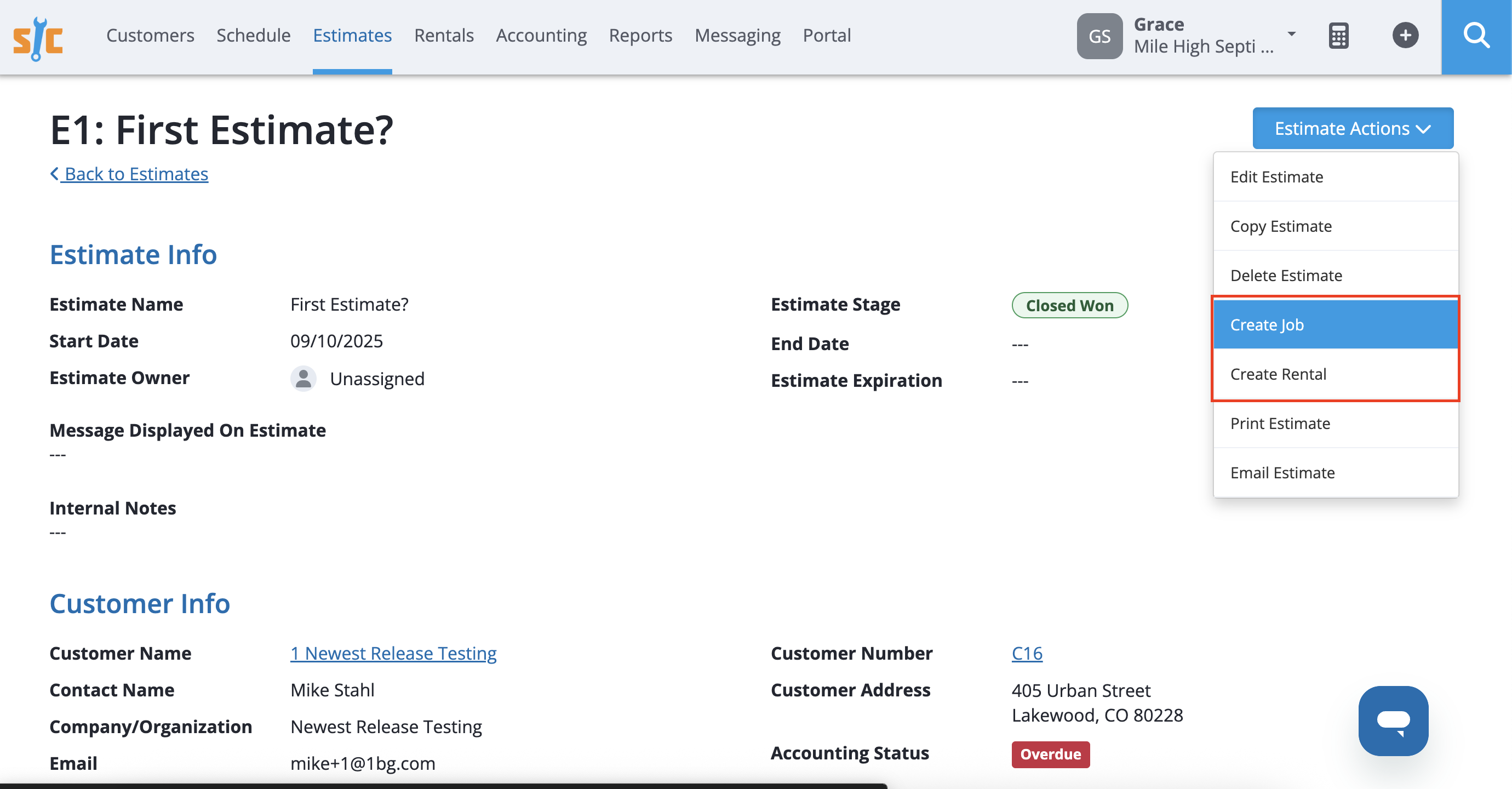Select the Estimates tab
The width and height of the screenshot is (1512, 789).
352,35
